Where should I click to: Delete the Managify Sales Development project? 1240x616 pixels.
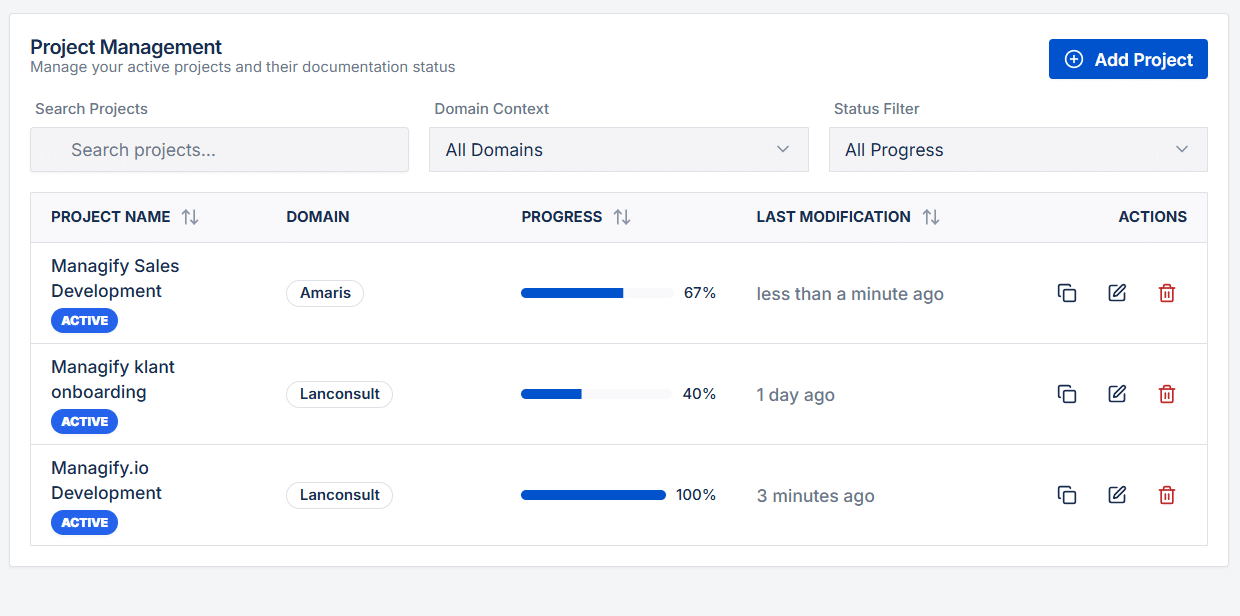[1166, 293]
